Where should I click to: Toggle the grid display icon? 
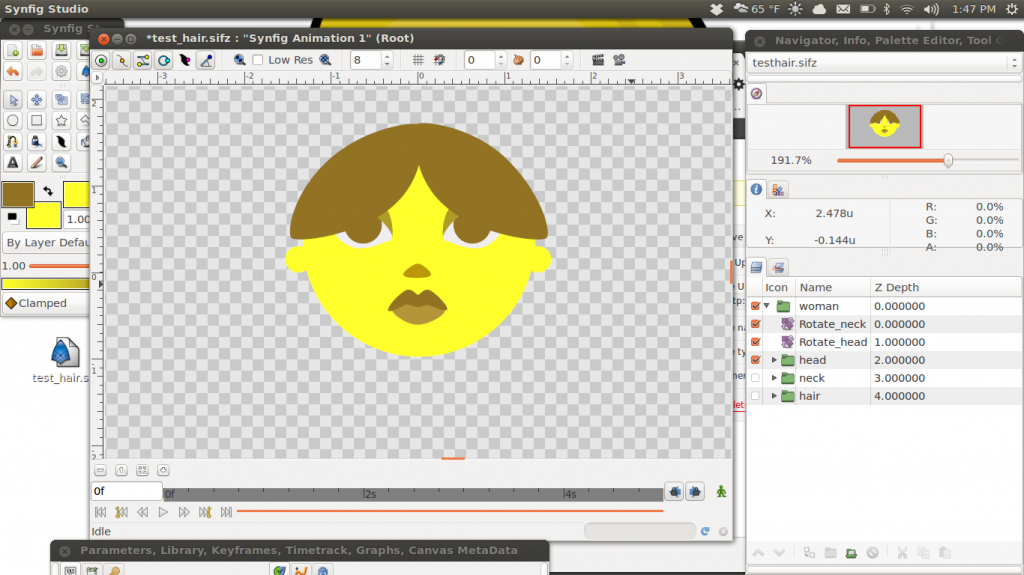click(x=418, y=60)
